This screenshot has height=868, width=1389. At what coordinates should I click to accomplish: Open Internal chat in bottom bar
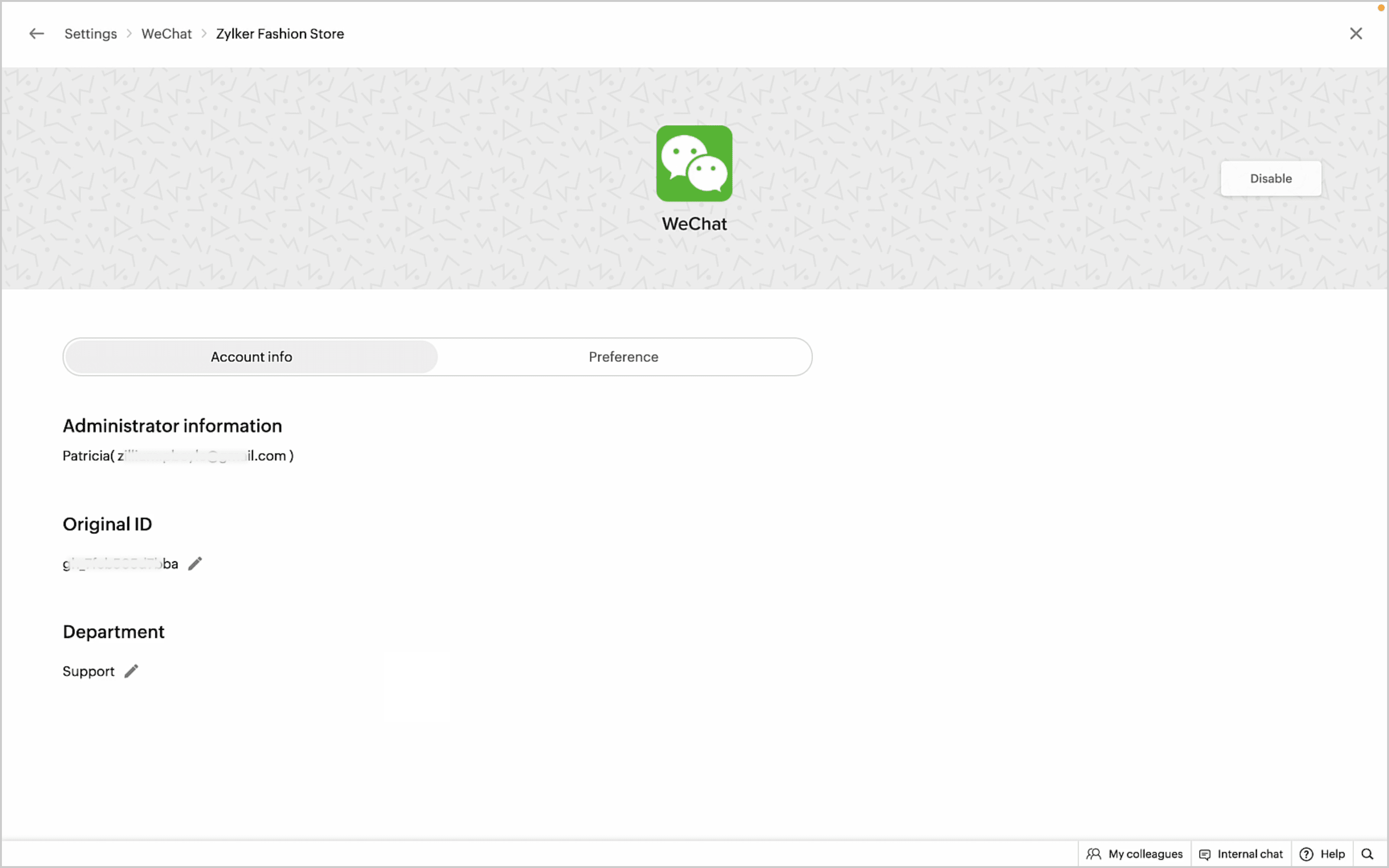(1241, 854)
